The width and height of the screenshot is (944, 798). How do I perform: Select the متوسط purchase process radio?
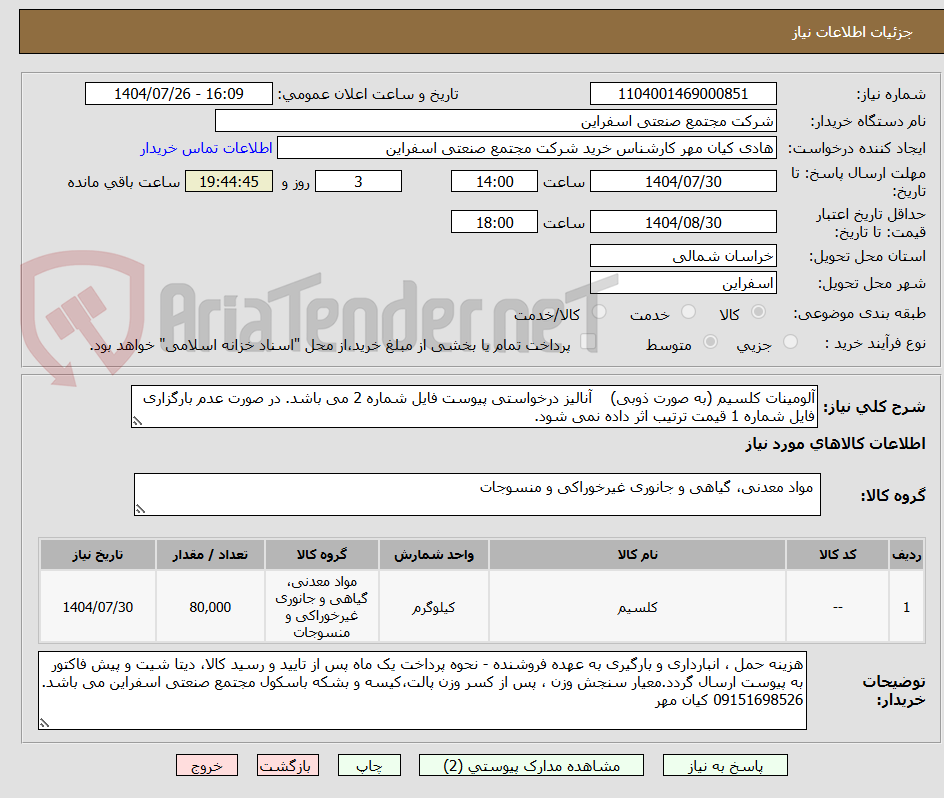710,340
